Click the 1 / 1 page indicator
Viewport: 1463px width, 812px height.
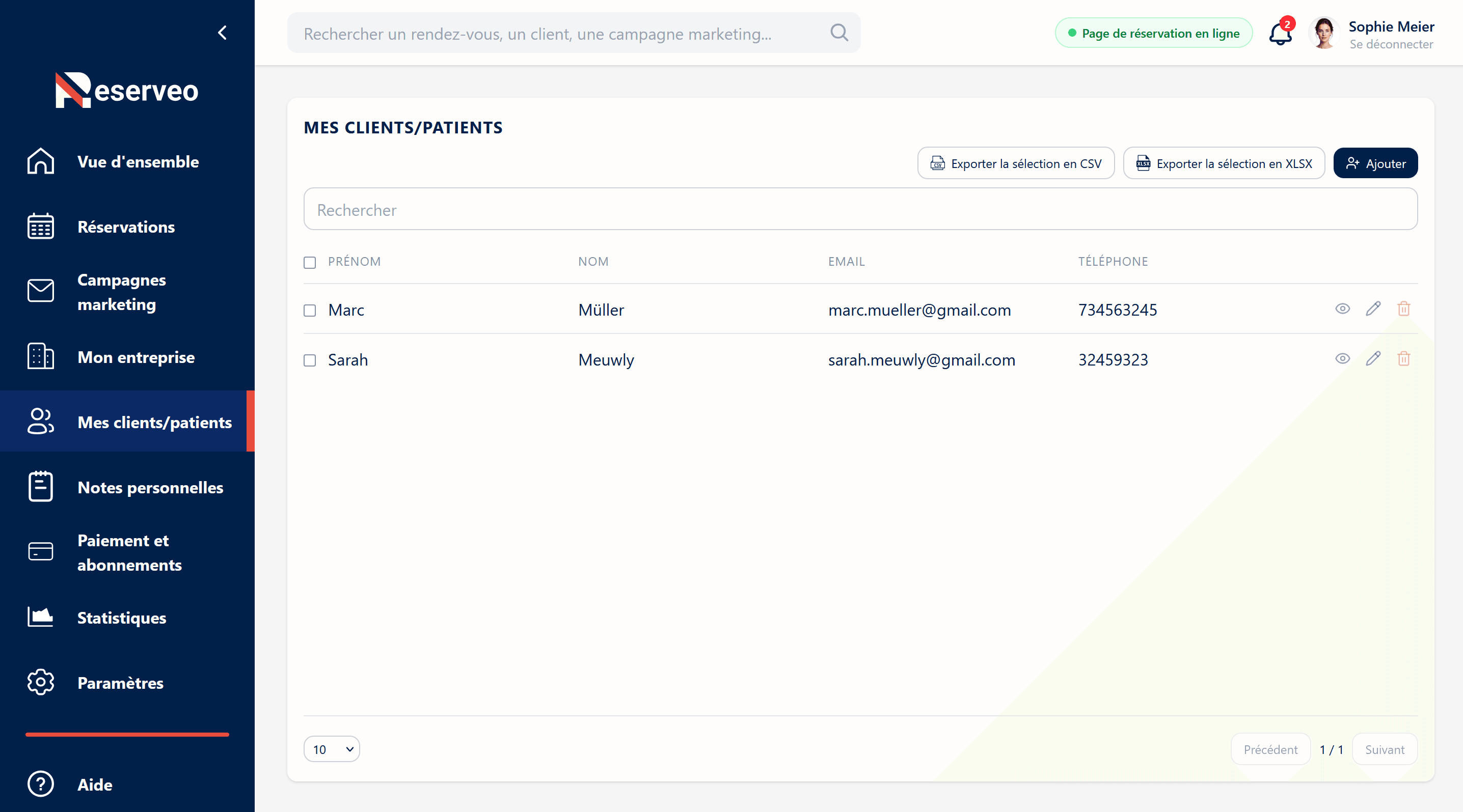coord(1332,749)
